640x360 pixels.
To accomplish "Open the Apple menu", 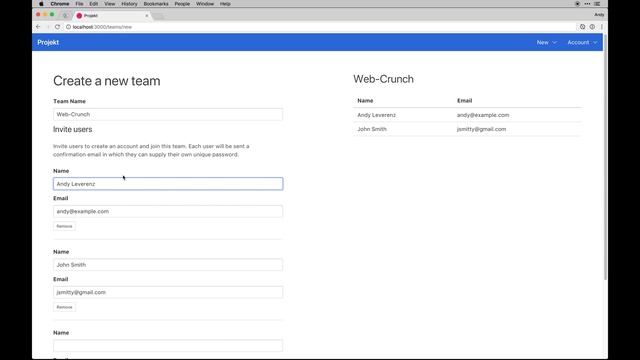I will (41, 4).
